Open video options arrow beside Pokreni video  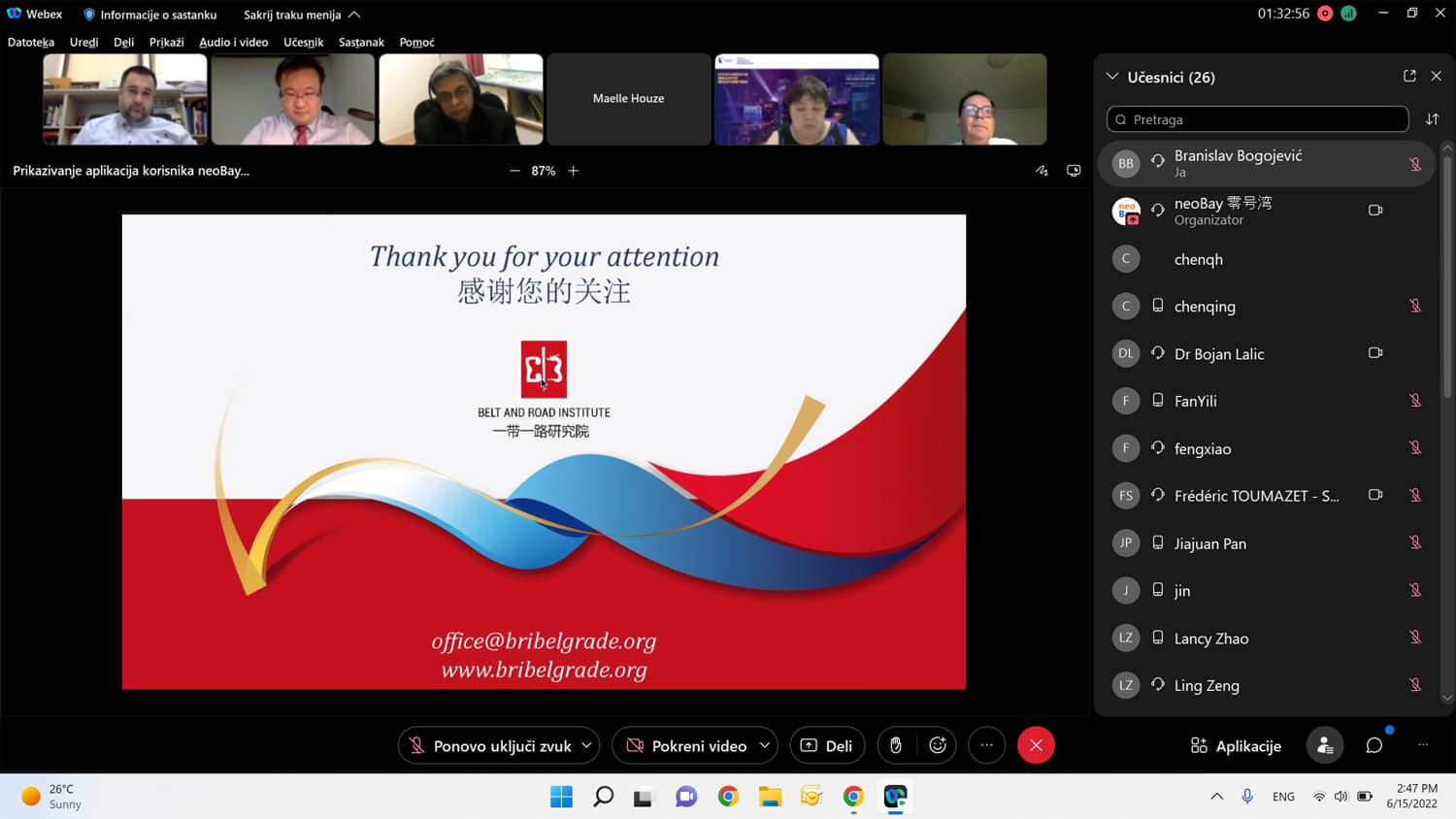coord(765,745)
